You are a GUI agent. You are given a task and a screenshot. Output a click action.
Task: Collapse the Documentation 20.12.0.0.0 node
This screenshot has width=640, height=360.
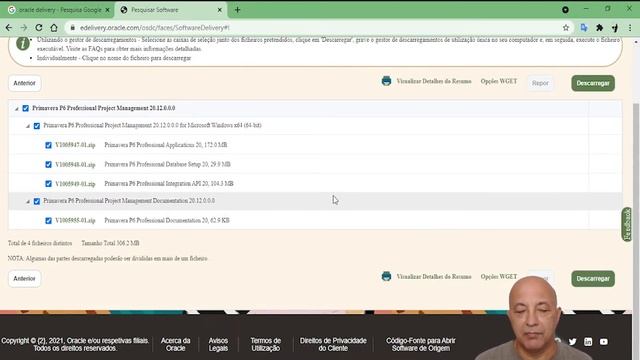(x=28, y=202)
